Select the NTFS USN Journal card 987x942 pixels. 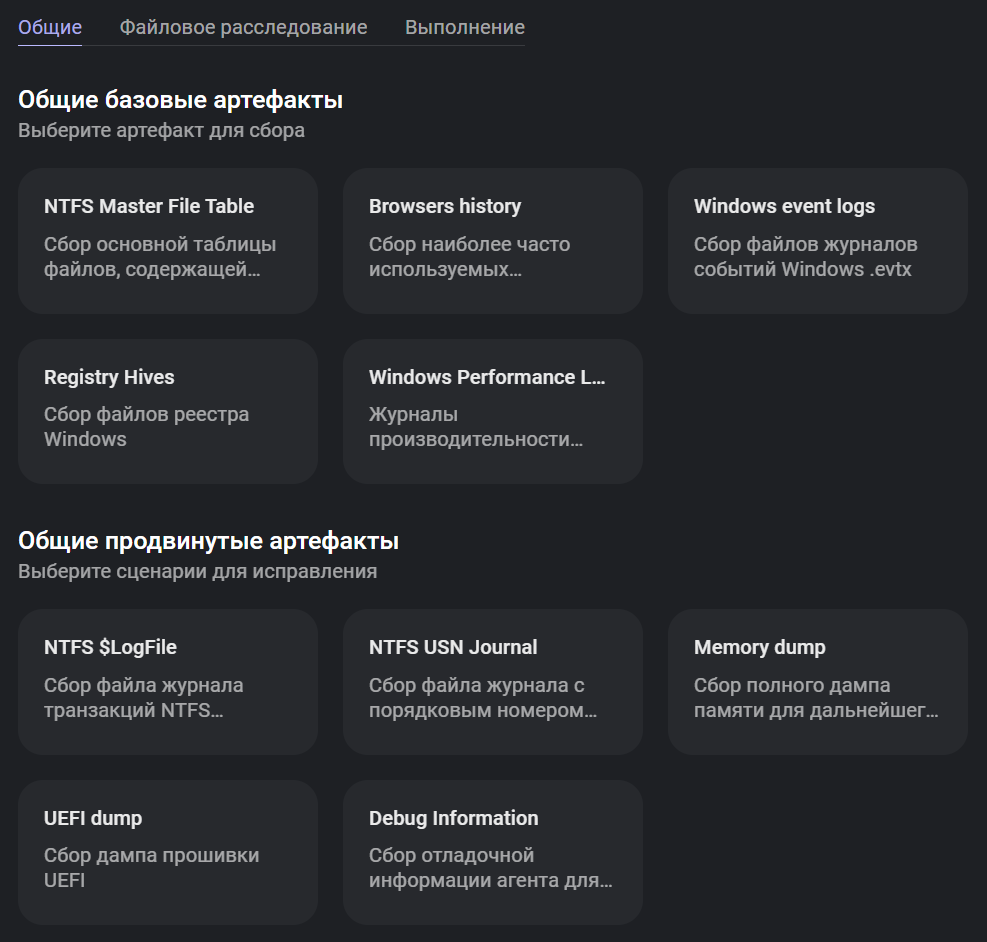pyautogui.click(x=492, y=681)
